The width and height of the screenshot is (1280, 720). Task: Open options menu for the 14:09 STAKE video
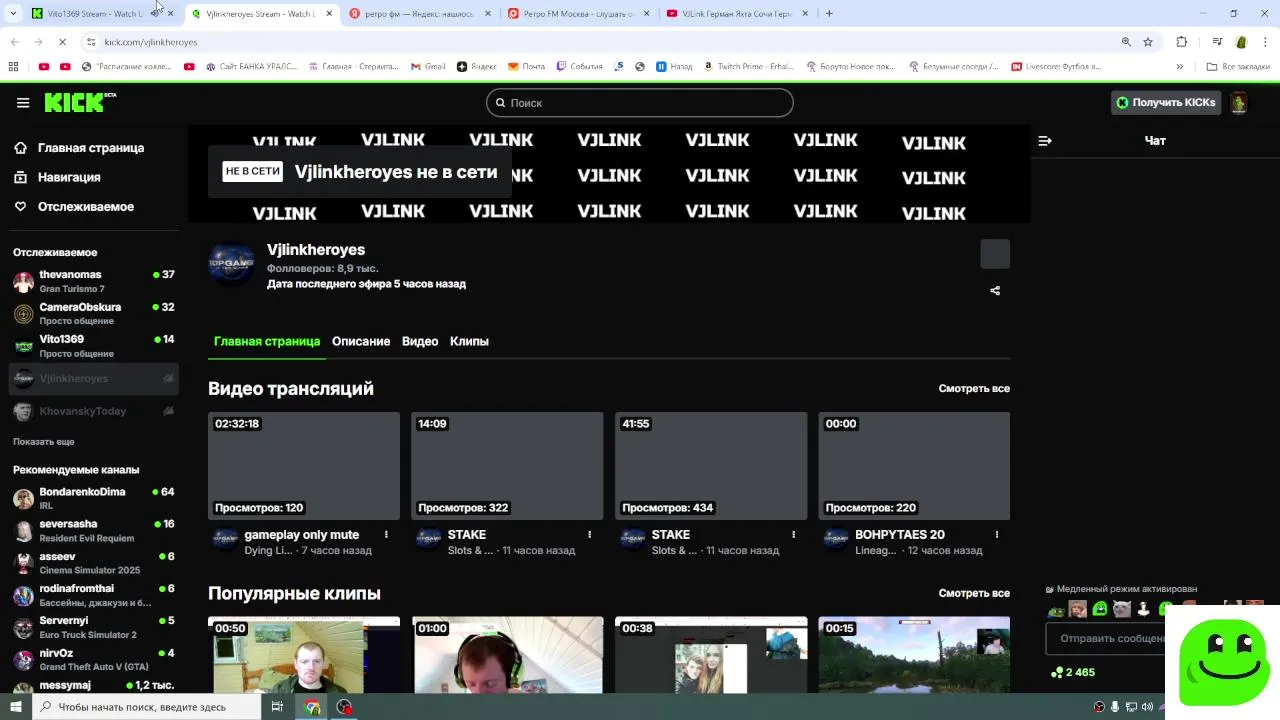coord(590,535)
